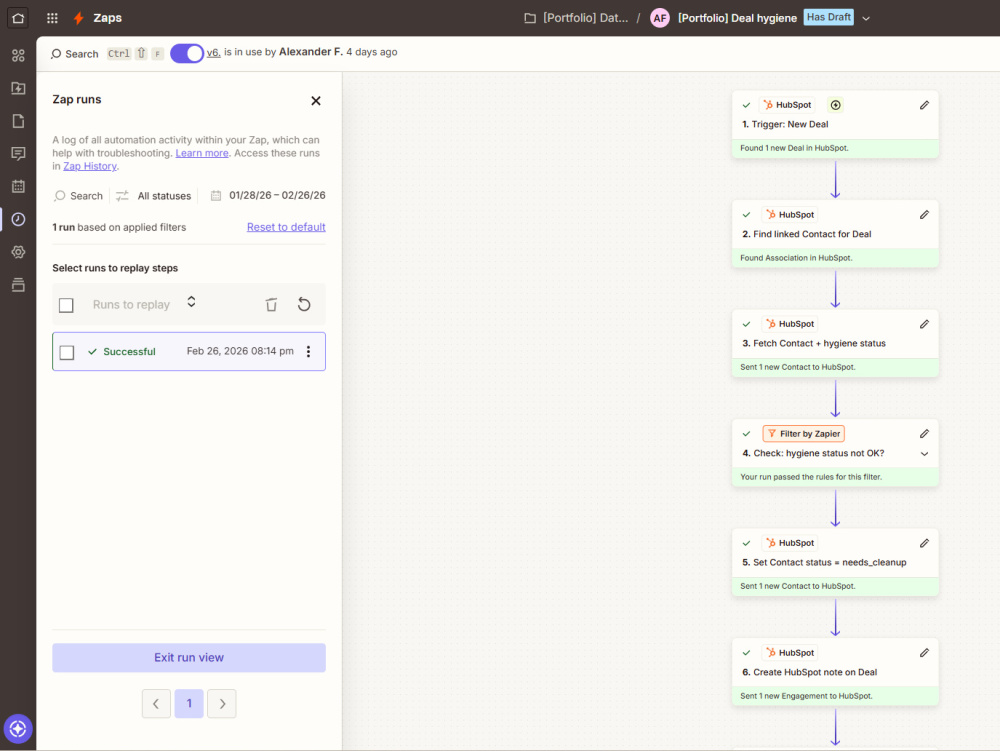Check the Successful run checkbox
1000x751 pixels.
[x=66, y=353]
